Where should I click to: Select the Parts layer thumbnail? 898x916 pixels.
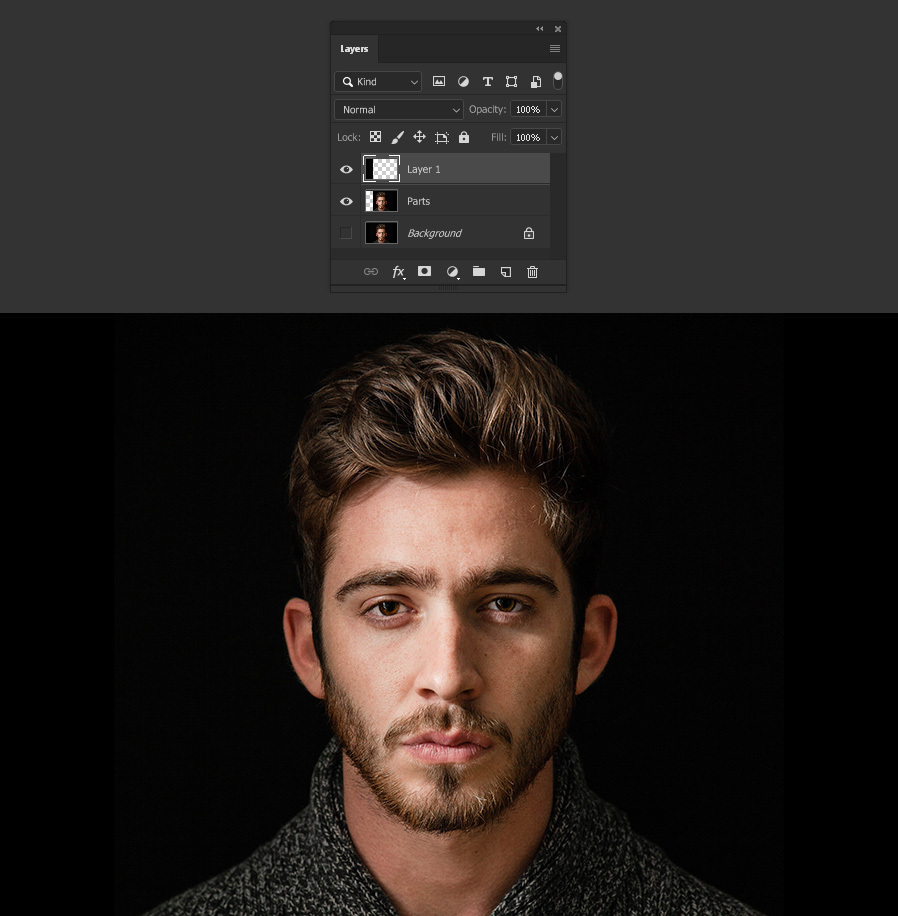click(x=382, y=201)
